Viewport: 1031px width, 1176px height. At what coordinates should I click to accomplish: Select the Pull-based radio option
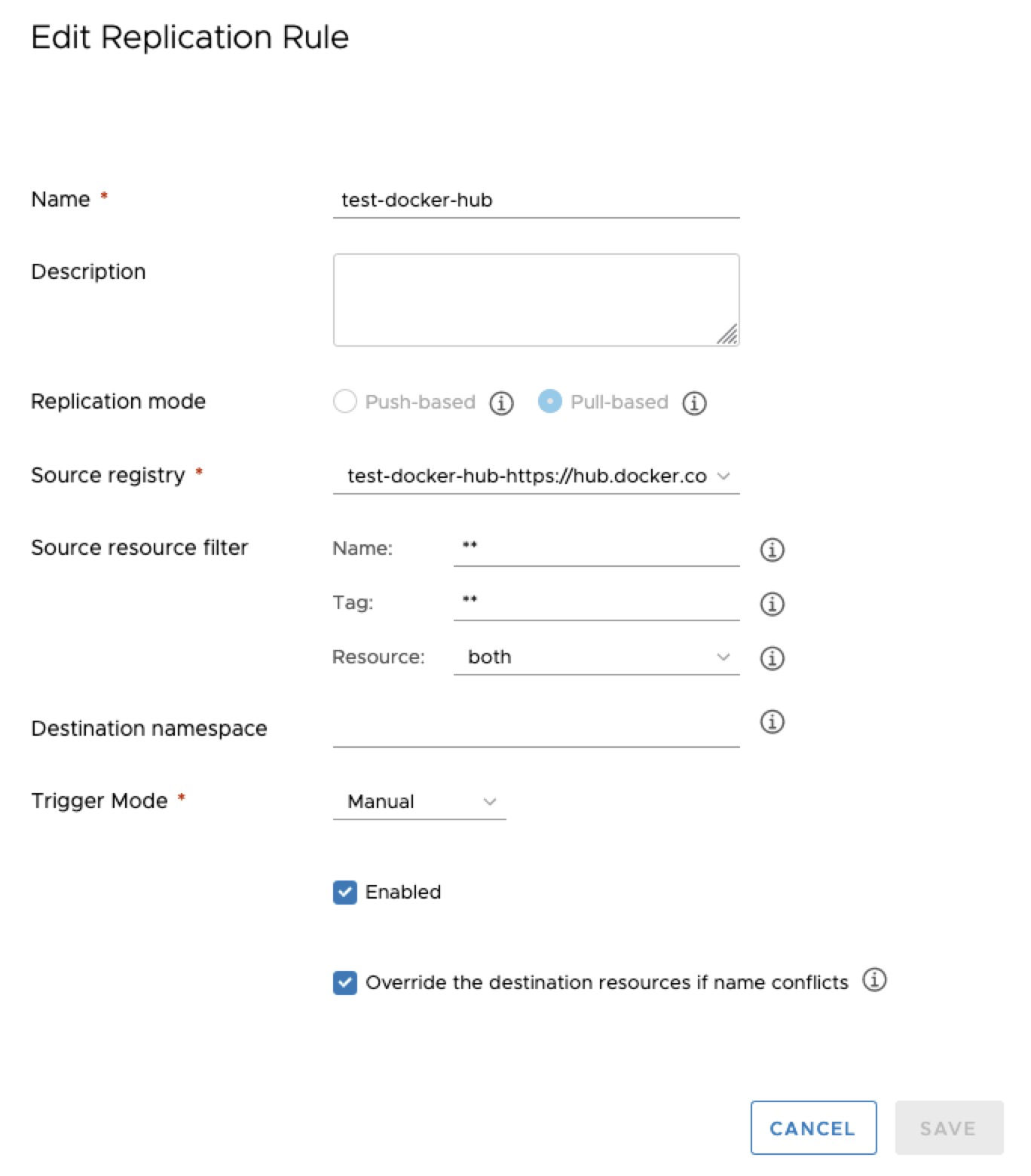pyautogui.click(x=550, y=402)
